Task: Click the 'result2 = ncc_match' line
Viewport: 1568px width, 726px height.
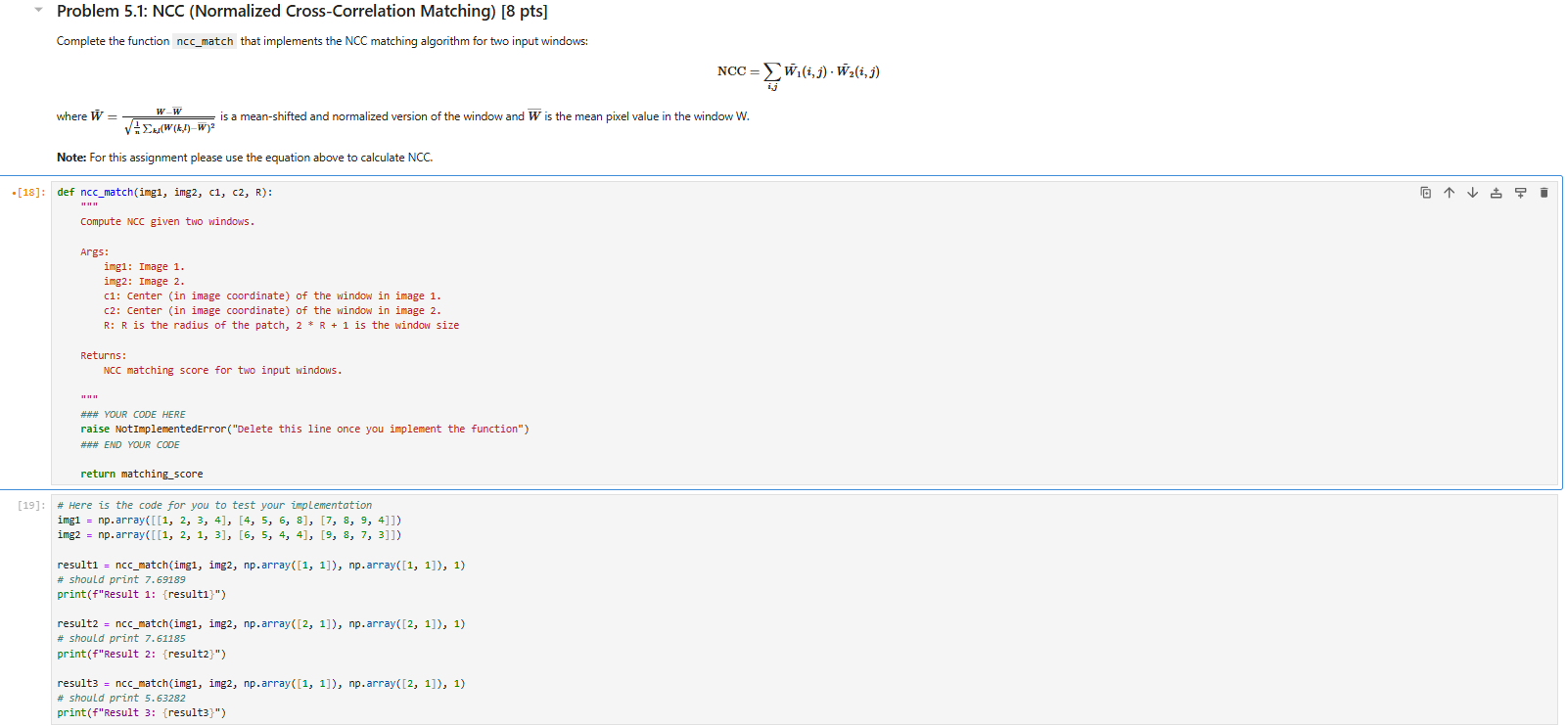Action: [261, 624]
